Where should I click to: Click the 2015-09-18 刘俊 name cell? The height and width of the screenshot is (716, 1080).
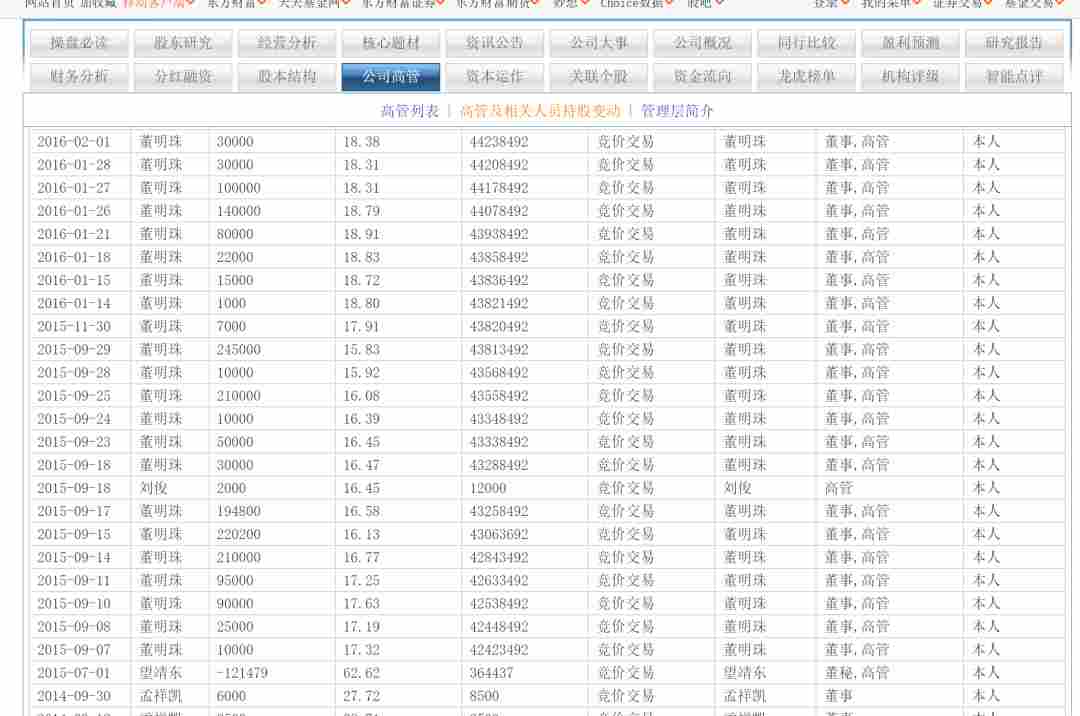click(x=153, y=488)
